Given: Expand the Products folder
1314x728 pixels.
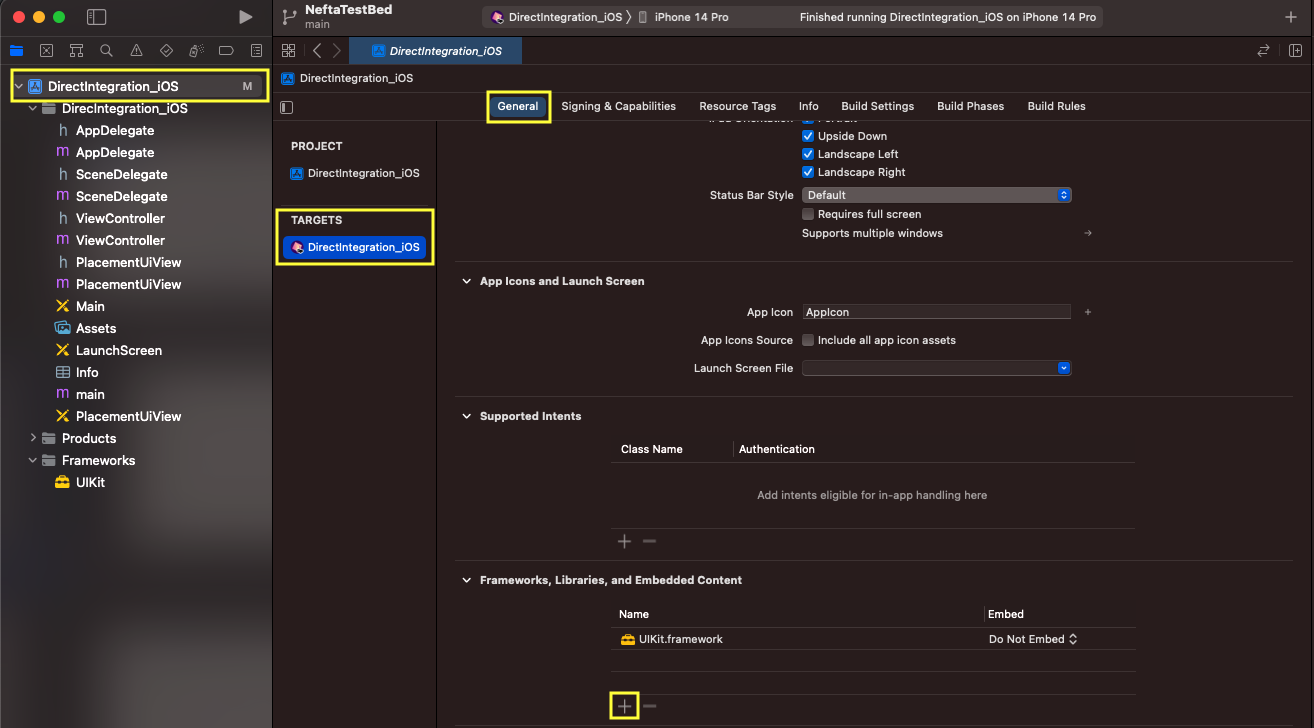Looking at the screenshot, I should pyautogui.click(x=33, y=438).
